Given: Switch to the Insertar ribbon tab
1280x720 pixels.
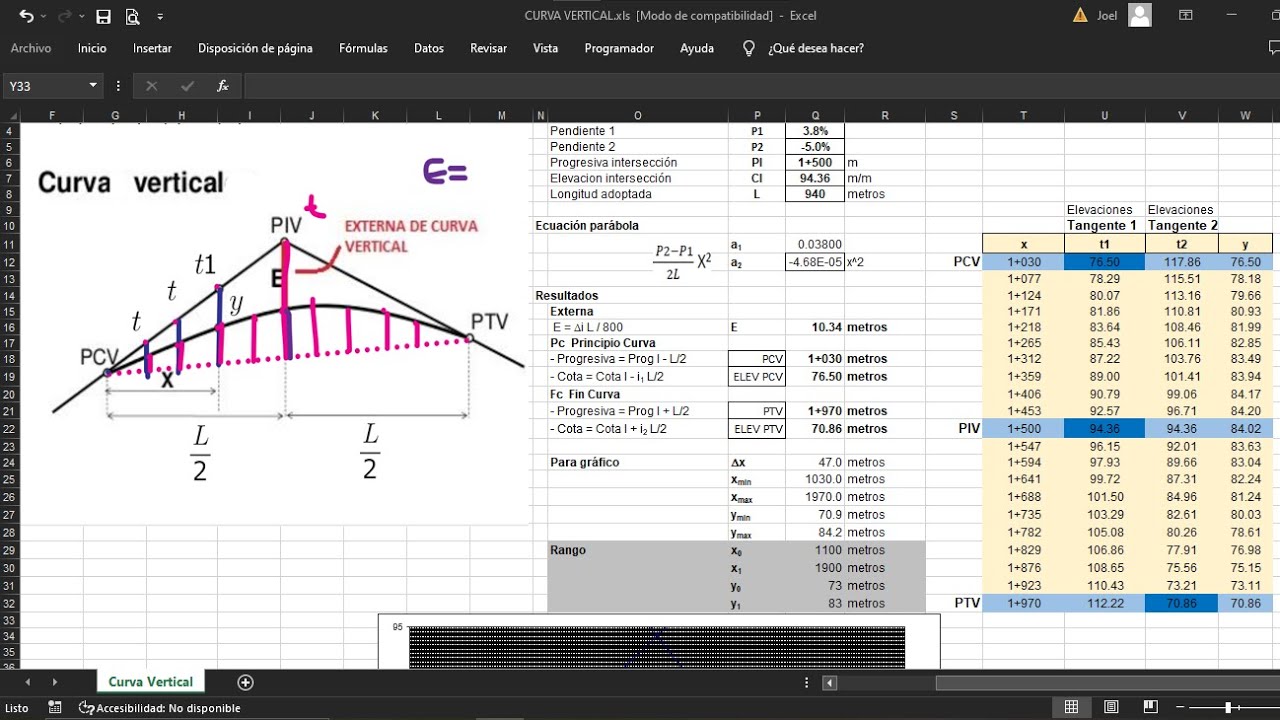Looking at the screenshot, I should [152, 48].
